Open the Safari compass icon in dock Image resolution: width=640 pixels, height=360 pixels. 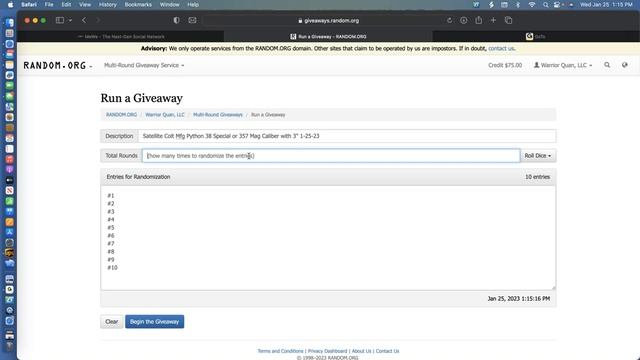9,44
